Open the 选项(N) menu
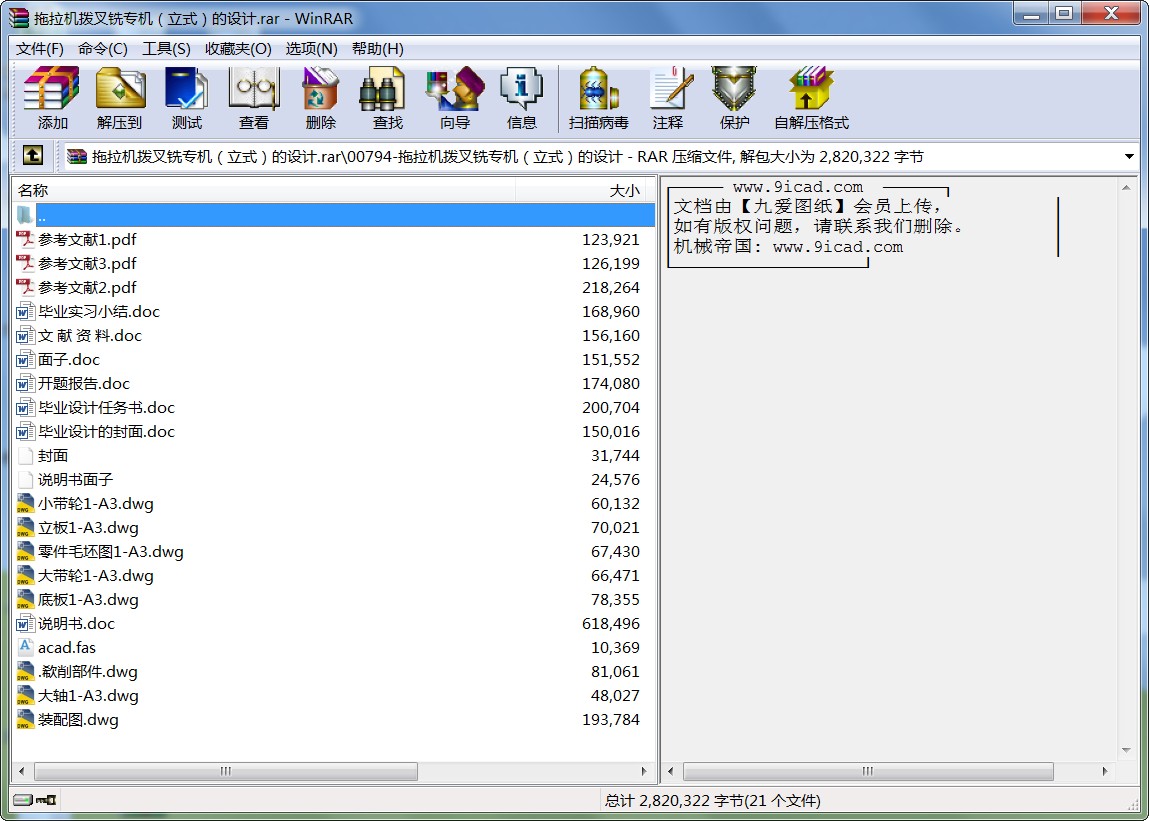Image resolution: width=1149 pixels, height=821 pixels. (x=311, y=49)
